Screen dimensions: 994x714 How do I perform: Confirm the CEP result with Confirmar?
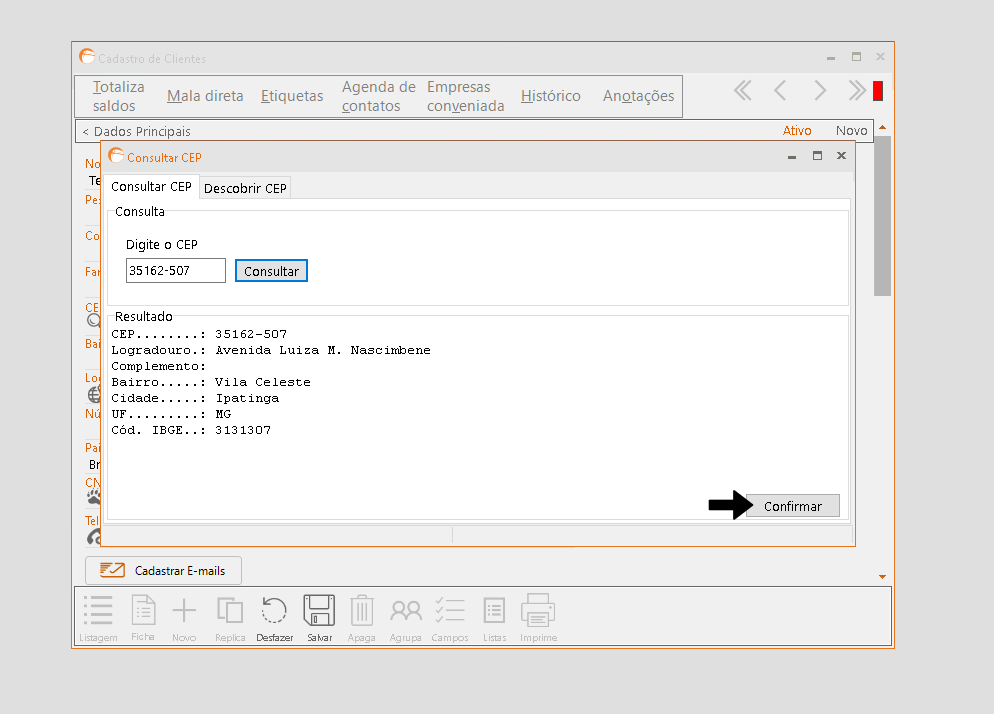point(792,506)
